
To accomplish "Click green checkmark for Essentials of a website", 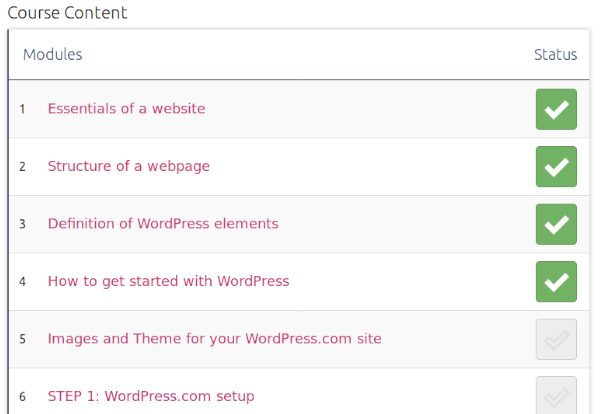I will (556, 109).
